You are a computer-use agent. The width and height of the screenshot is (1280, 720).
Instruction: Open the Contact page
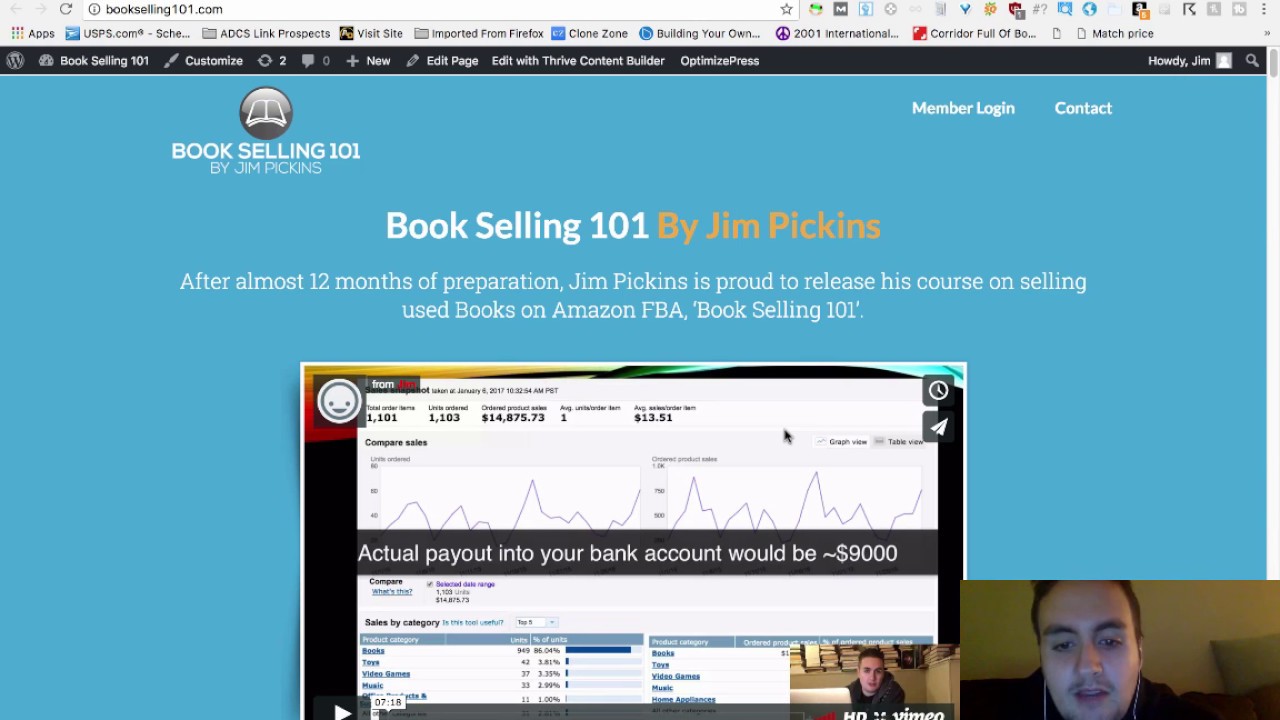click(1083, 108)
